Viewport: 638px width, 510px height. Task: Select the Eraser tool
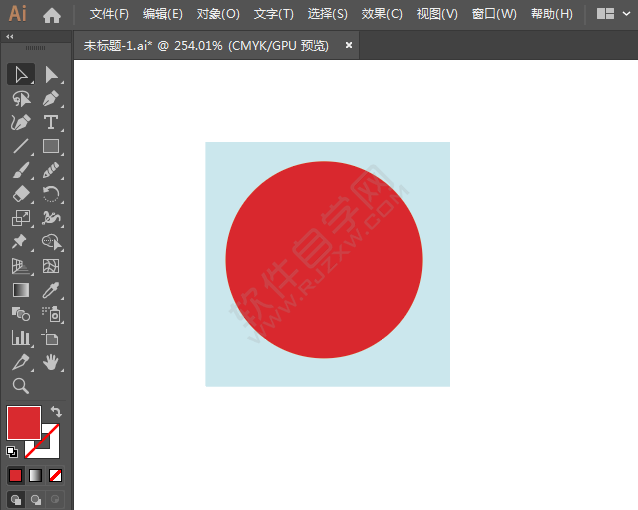pos(21,194)
